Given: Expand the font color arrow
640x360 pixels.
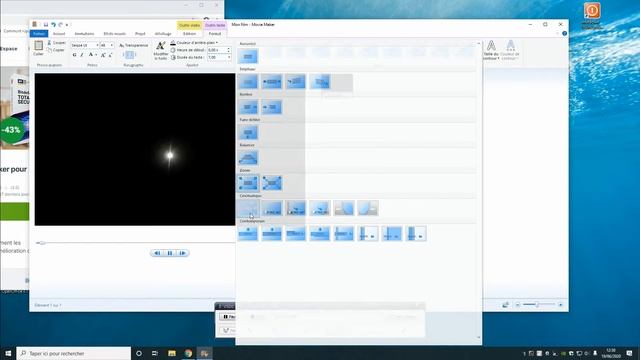Looking at the screenshot, I should point(96,55).
